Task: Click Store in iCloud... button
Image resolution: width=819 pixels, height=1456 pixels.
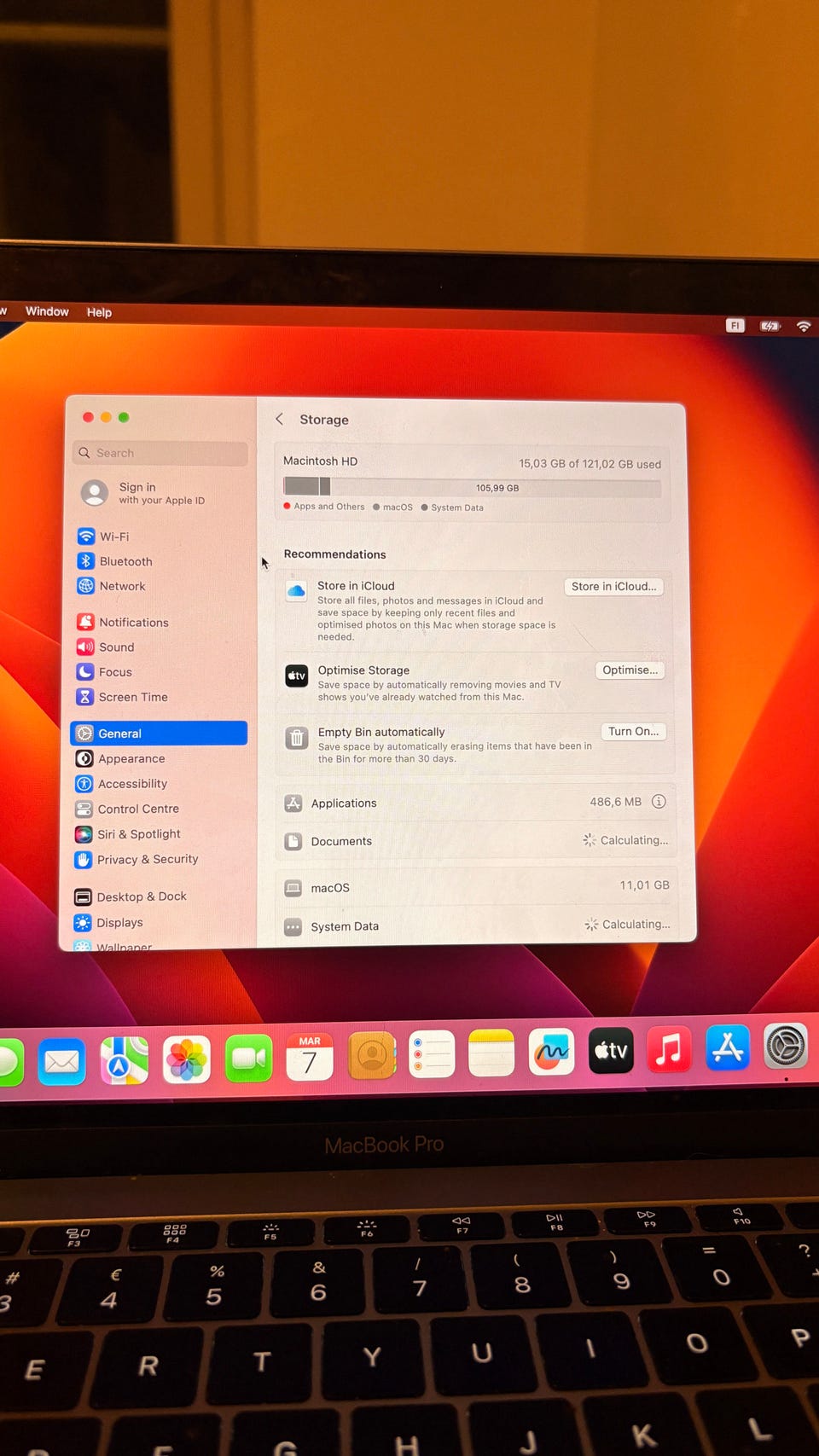Action: tap(614, 586)
